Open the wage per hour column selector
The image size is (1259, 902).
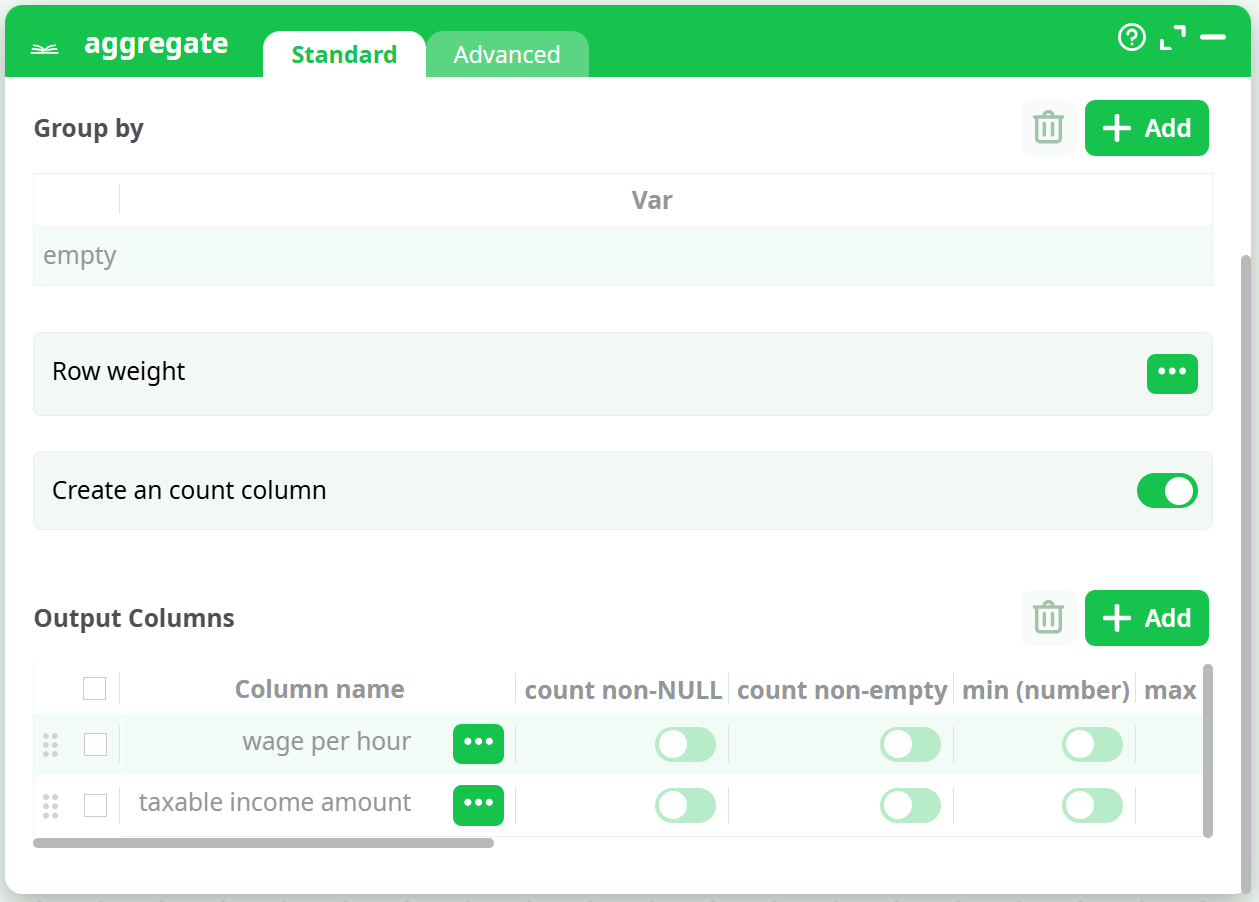478,743
